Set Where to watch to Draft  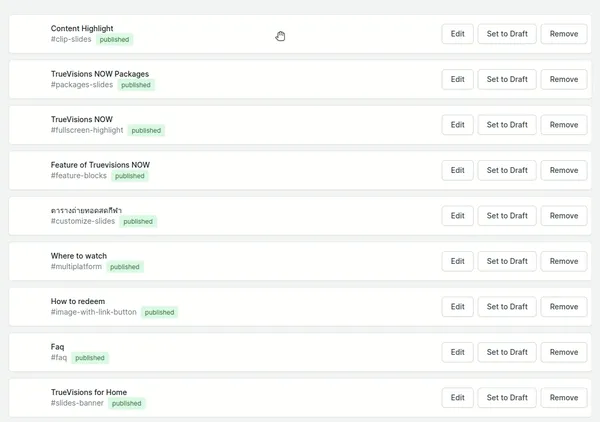(507, 261)
